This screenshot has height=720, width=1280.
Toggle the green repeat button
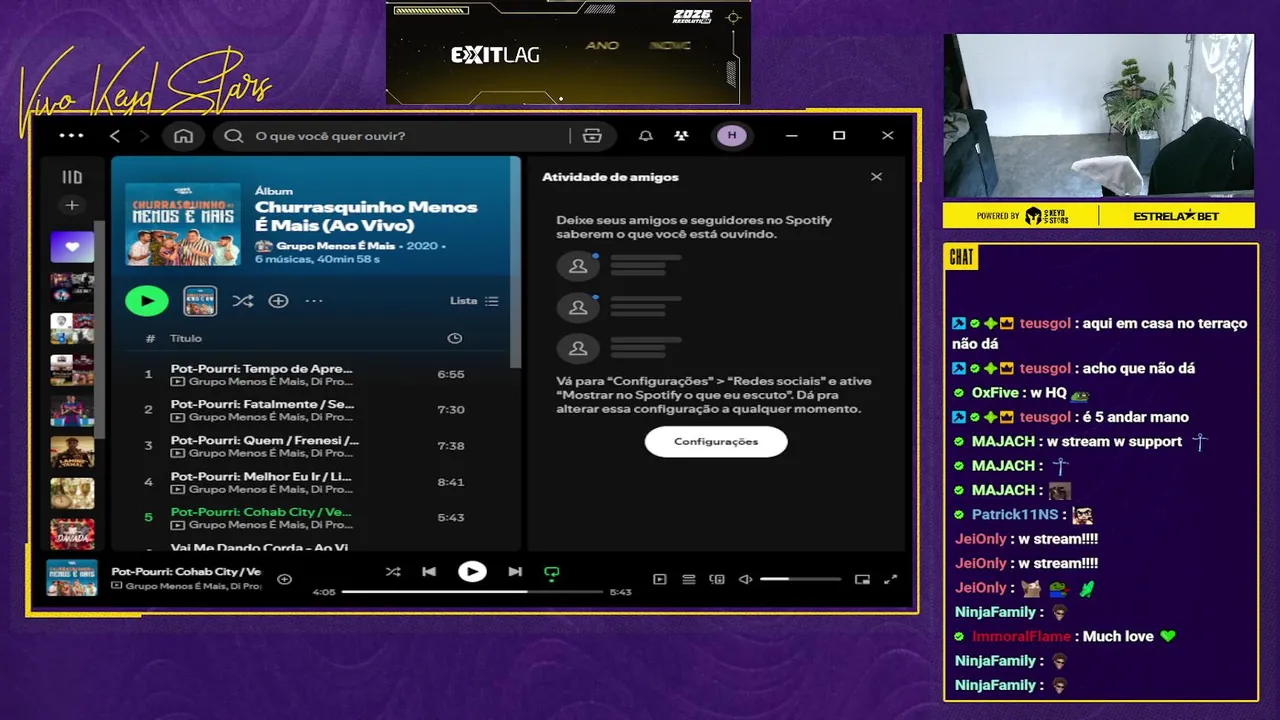click(551, 573)
